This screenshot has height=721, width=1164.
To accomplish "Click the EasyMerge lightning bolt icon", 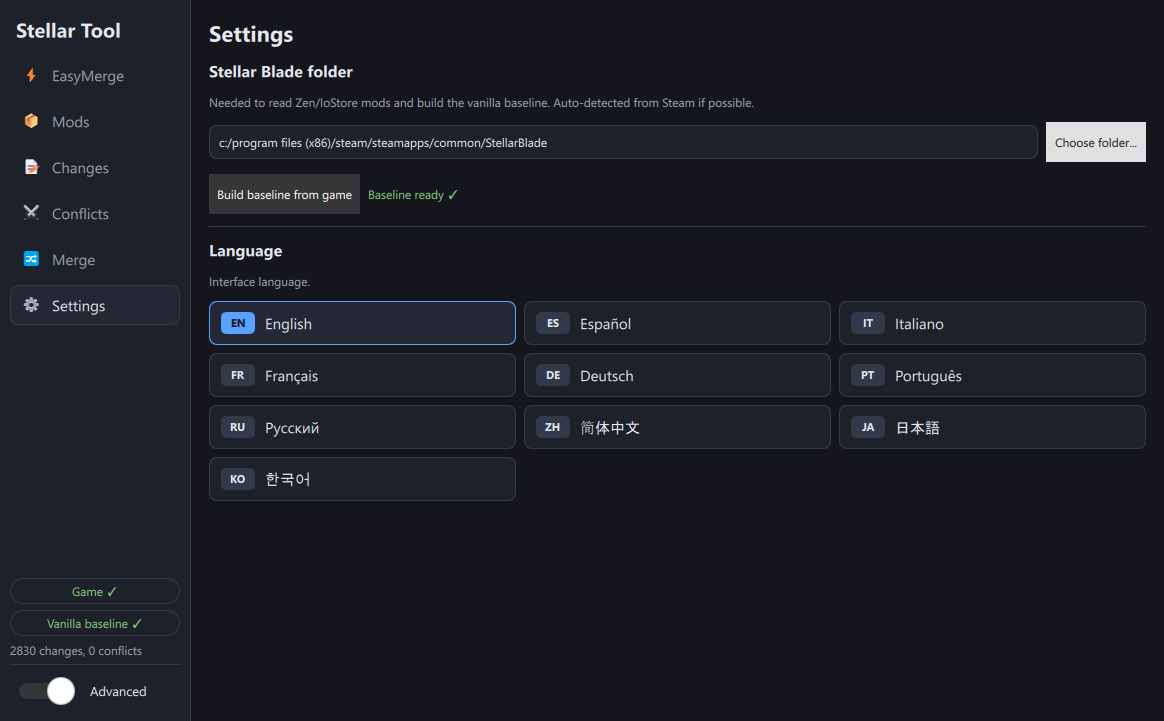I will (31, 75).
